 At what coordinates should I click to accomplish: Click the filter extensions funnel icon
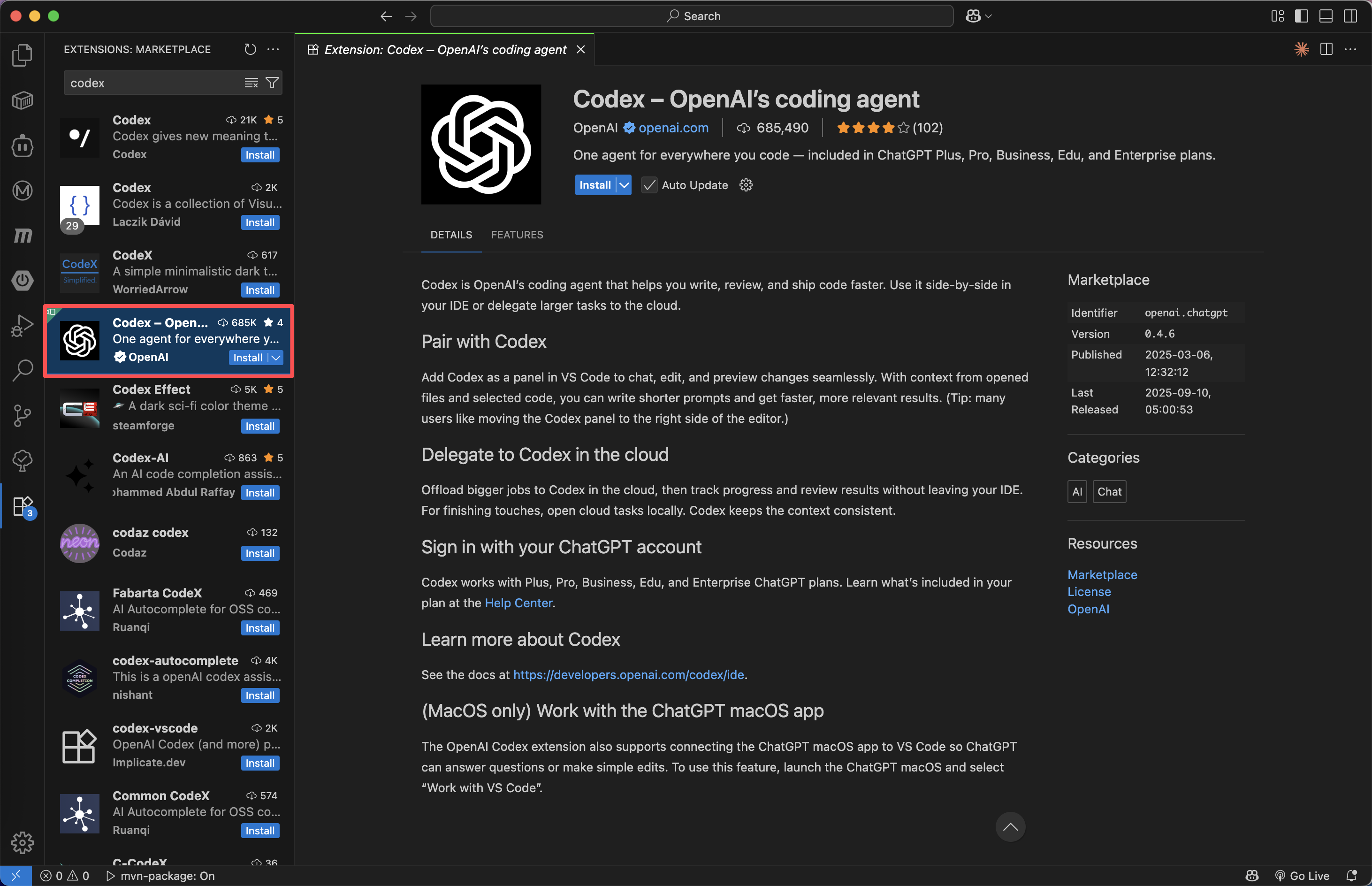[272, 83]
